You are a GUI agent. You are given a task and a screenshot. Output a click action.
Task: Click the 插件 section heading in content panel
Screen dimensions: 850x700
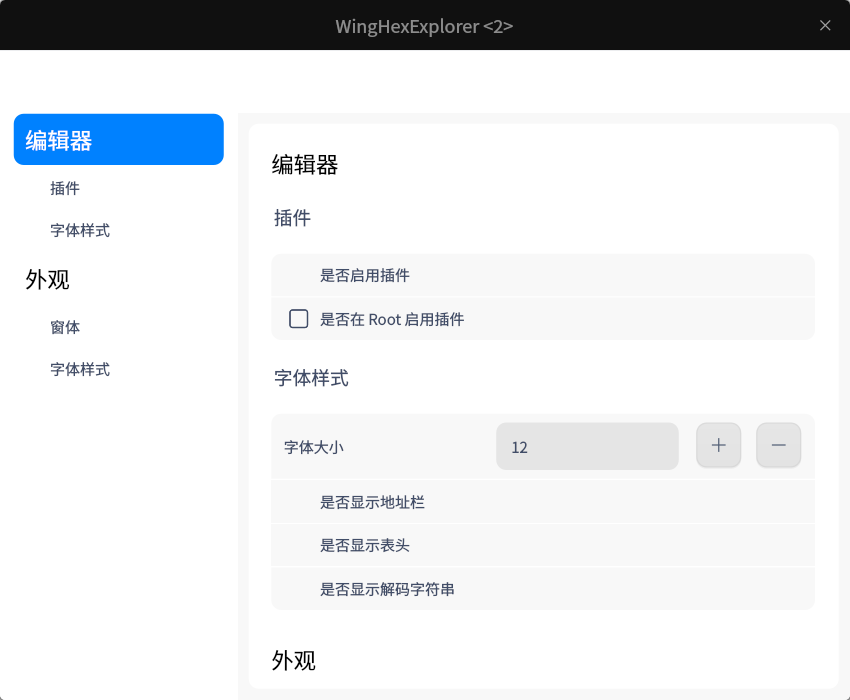[x=293, y=218]
